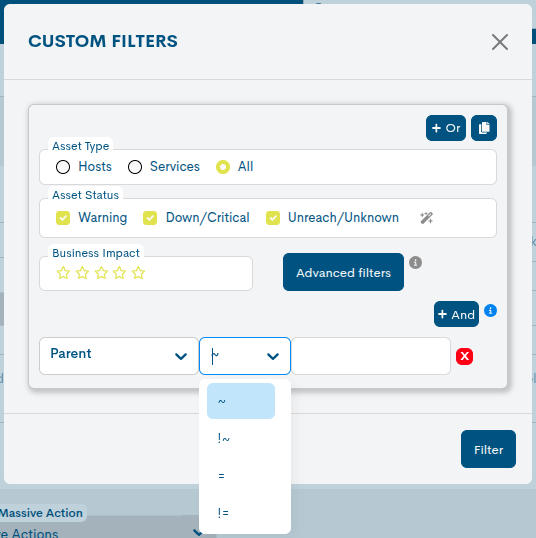Apply with the Filter button
536x538 pixels.
(x=488, y=449)
